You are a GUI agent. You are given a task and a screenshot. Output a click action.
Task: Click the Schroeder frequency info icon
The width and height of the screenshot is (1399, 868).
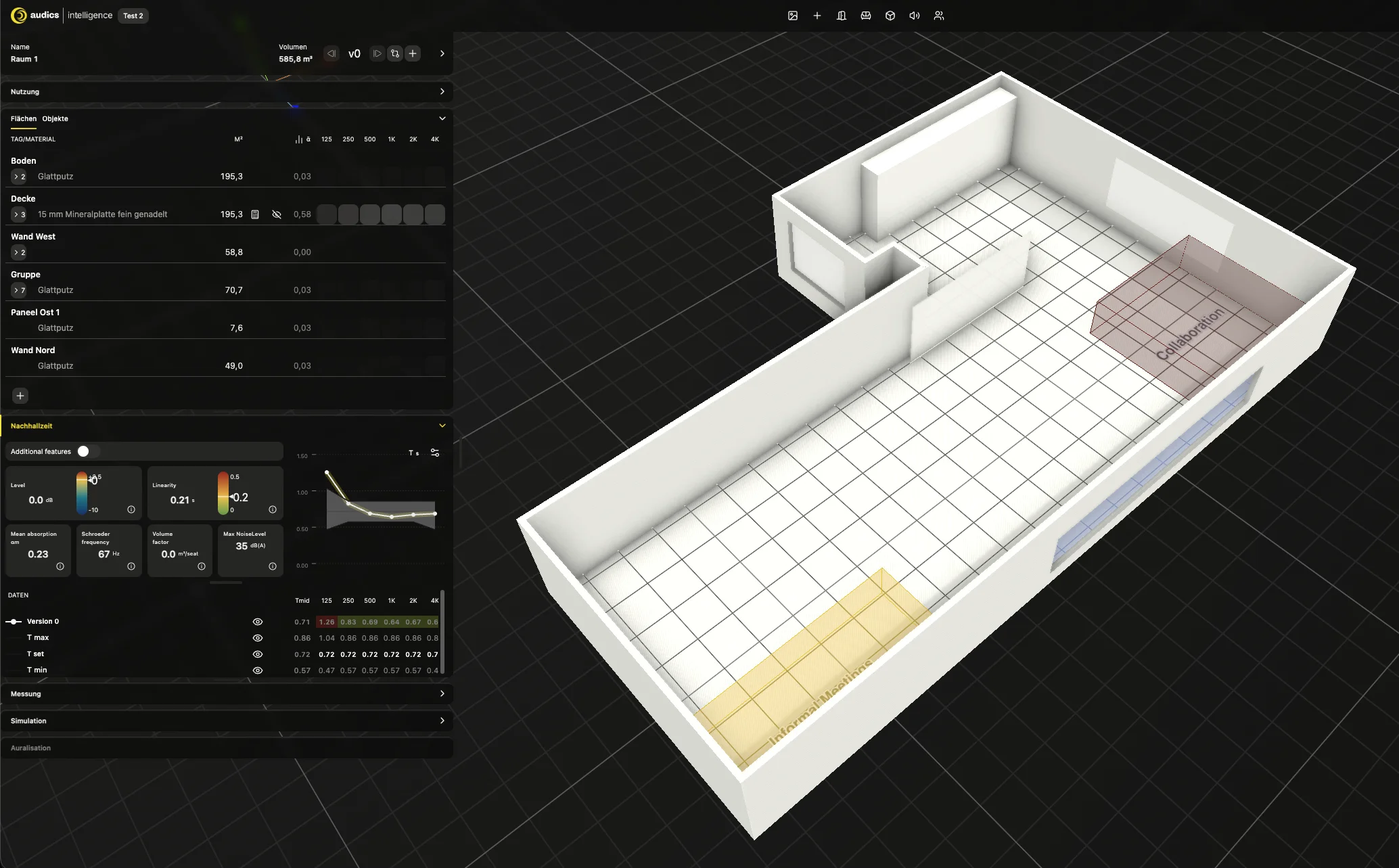click(x=131, y=566)
